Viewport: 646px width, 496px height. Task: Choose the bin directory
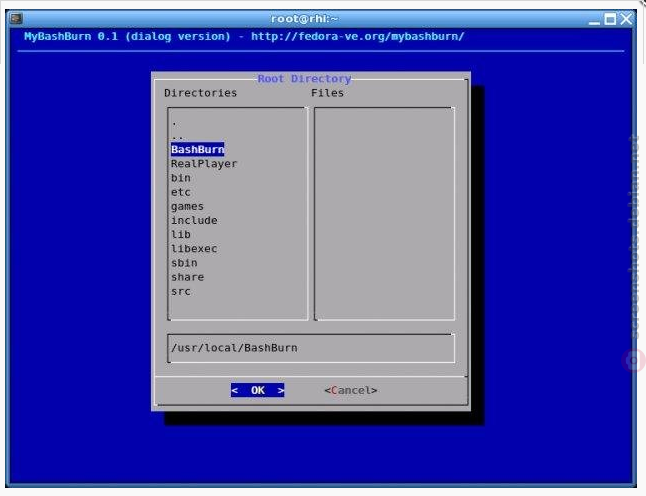pyautogui.click(x=180, y=178)
